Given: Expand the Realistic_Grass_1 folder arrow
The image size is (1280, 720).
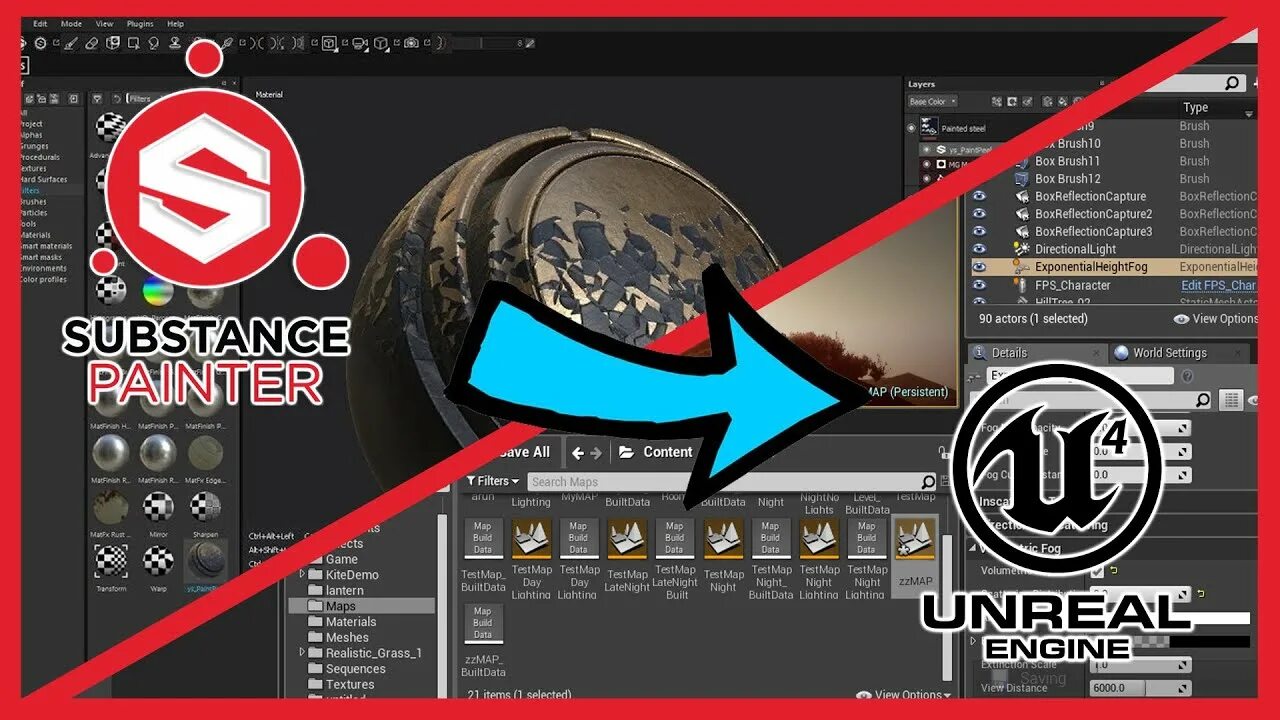Looking at the screenshot, I should (x=303, y=653).
